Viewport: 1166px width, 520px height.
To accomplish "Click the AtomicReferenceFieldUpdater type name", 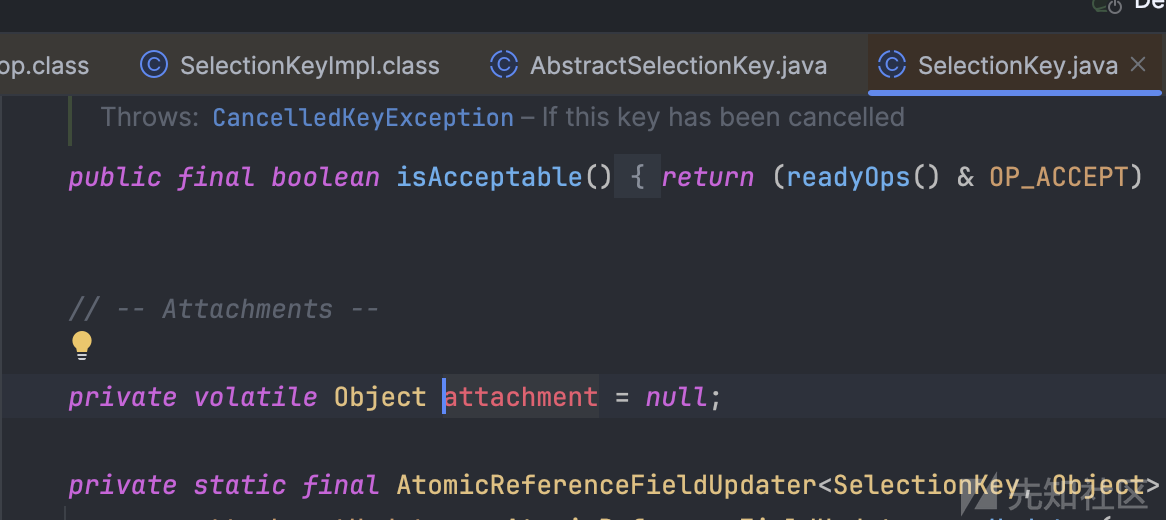I will pyautogui.click(x=607, y=485).
